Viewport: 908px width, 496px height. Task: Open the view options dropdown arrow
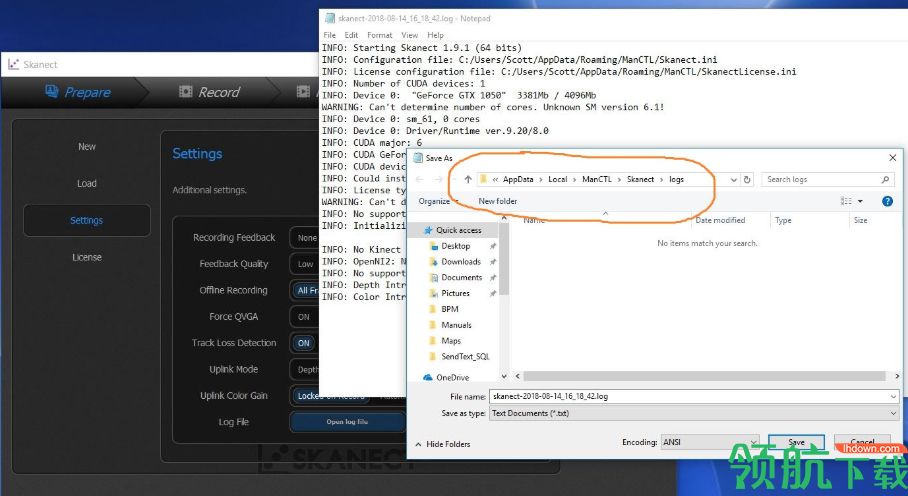click(x=860, y=201)
